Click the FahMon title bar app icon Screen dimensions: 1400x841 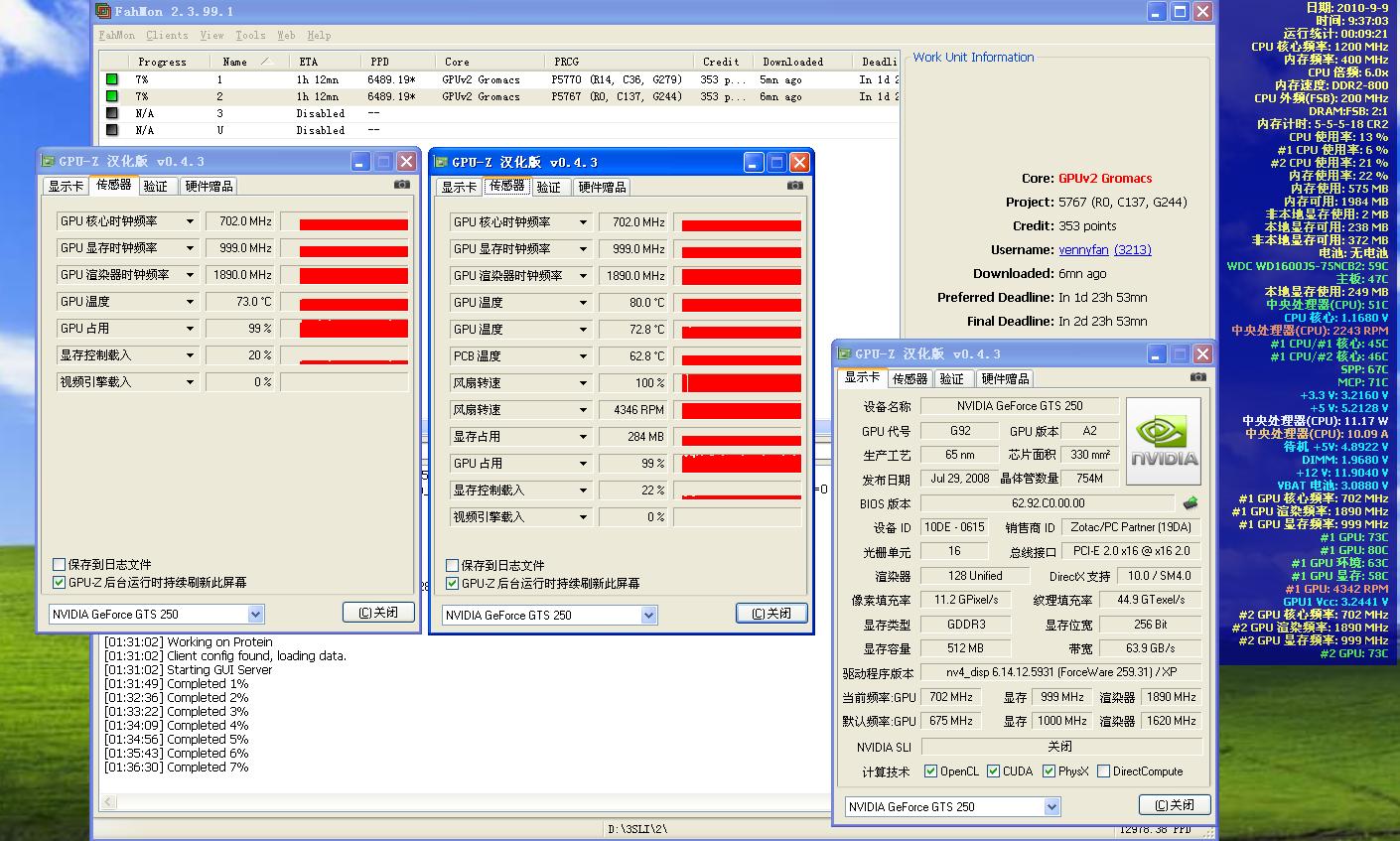pos(102,11)
